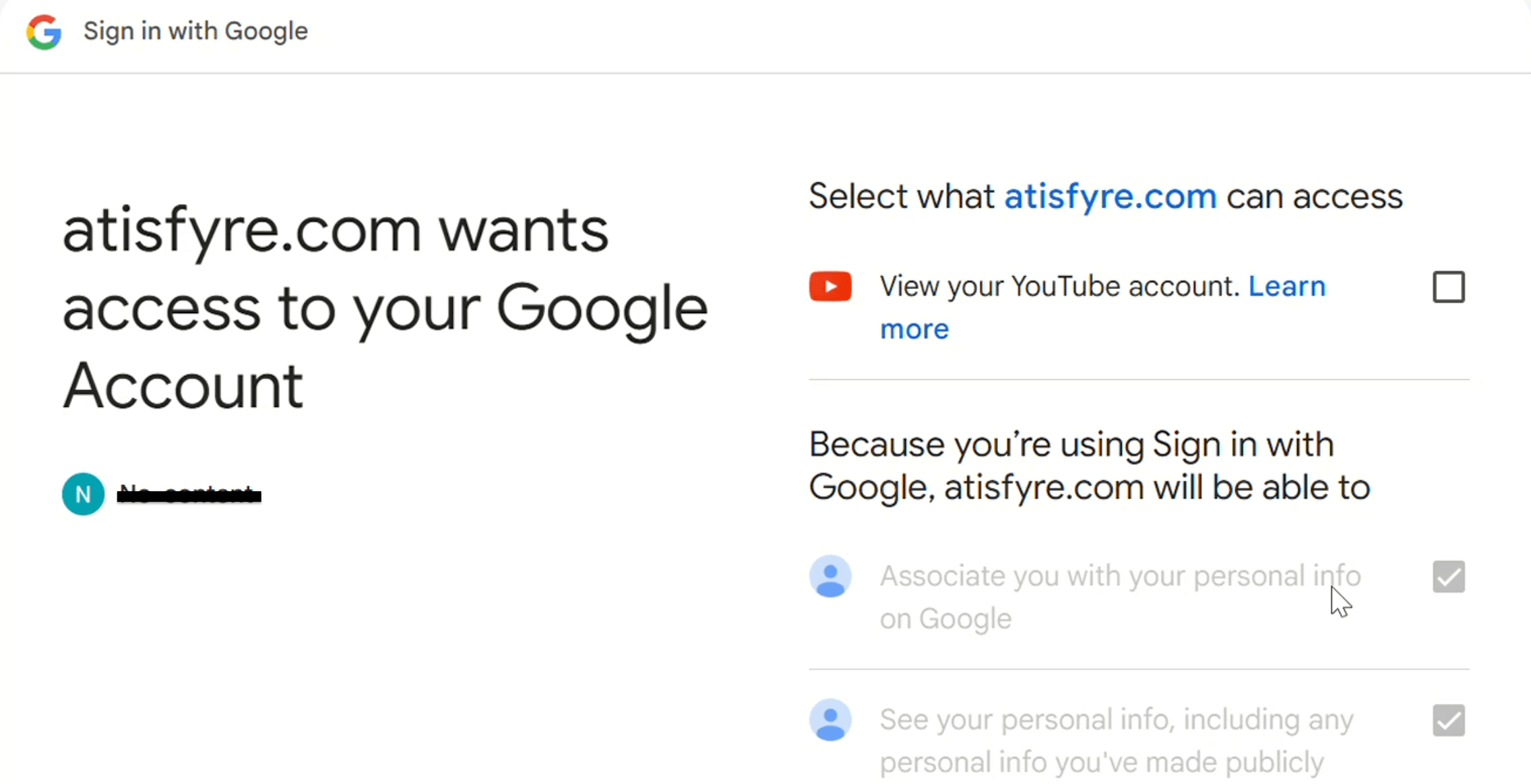Toggle the See your personal info checkbox

pyautogui.click(x=1449, y=720)
